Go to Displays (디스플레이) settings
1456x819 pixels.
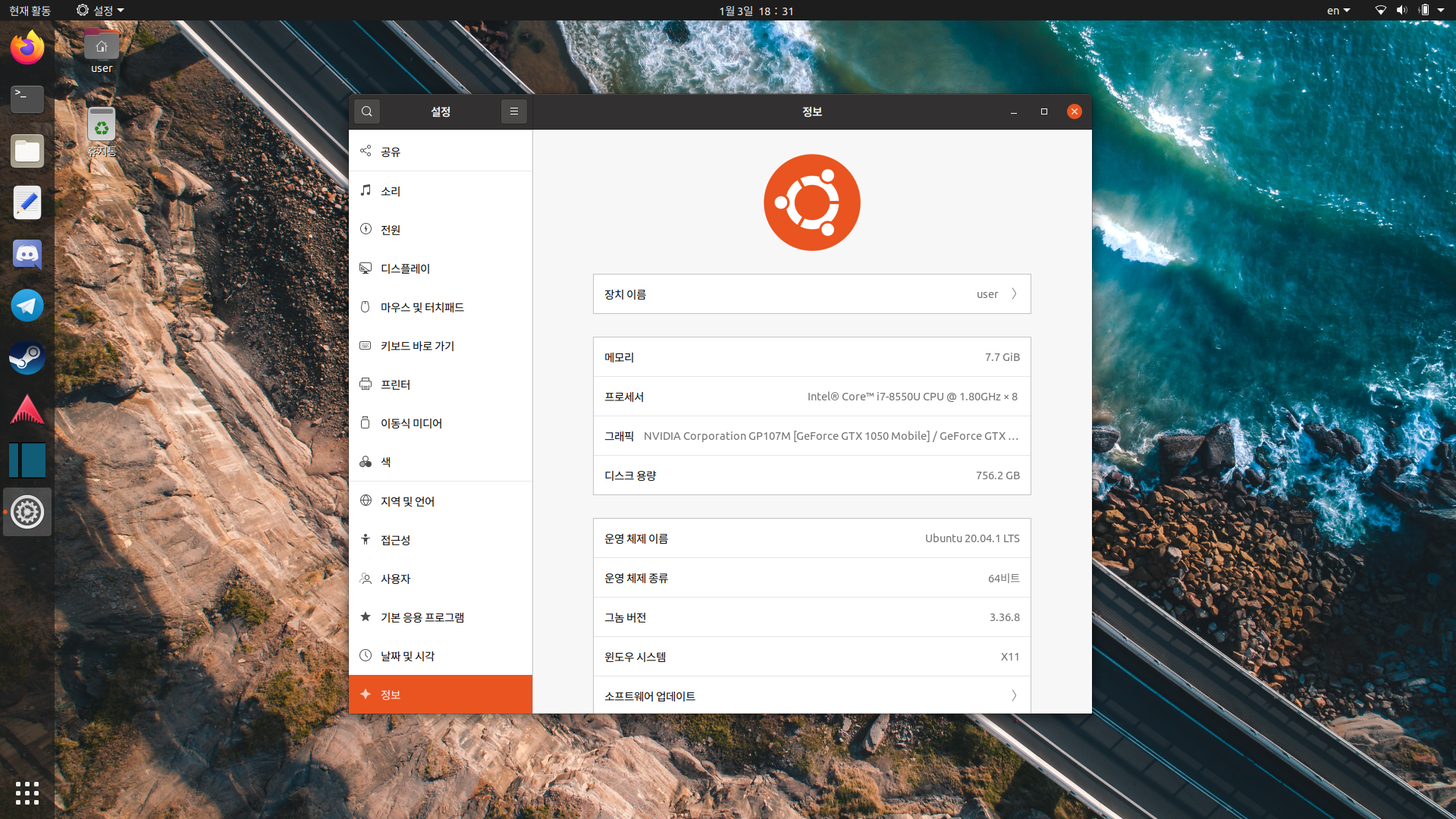pos(440,268)
